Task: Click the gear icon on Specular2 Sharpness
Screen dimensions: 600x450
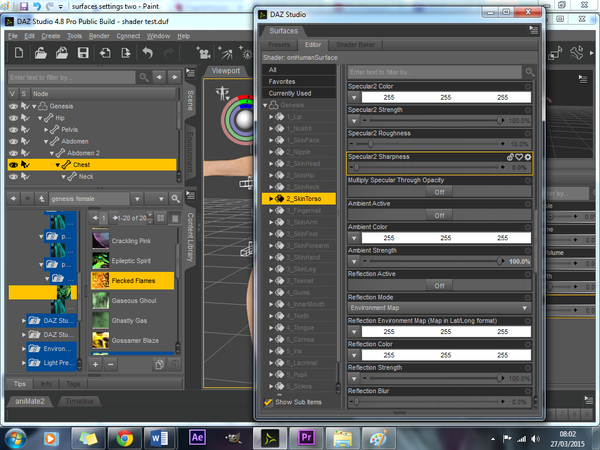Action: point(528,157)
